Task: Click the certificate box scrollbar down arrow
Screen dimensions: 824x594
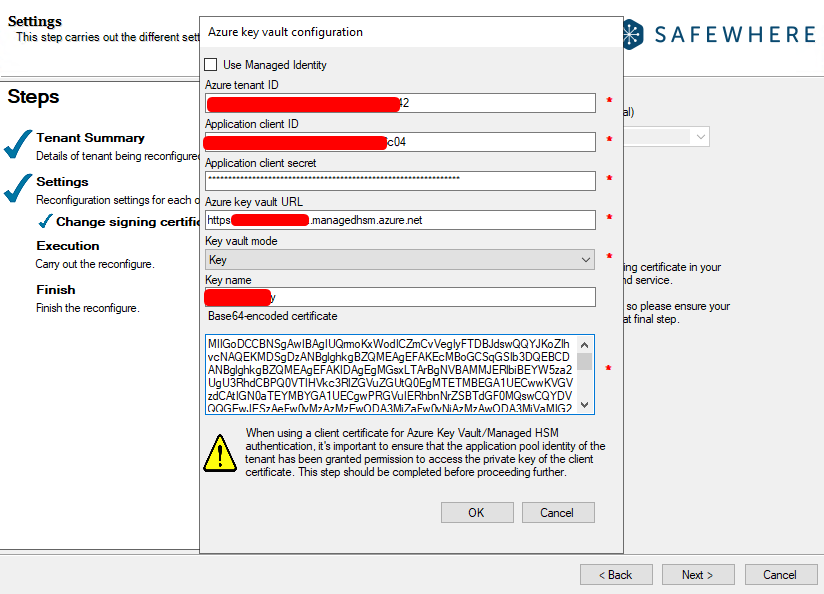Action: (x=585, y=406)
